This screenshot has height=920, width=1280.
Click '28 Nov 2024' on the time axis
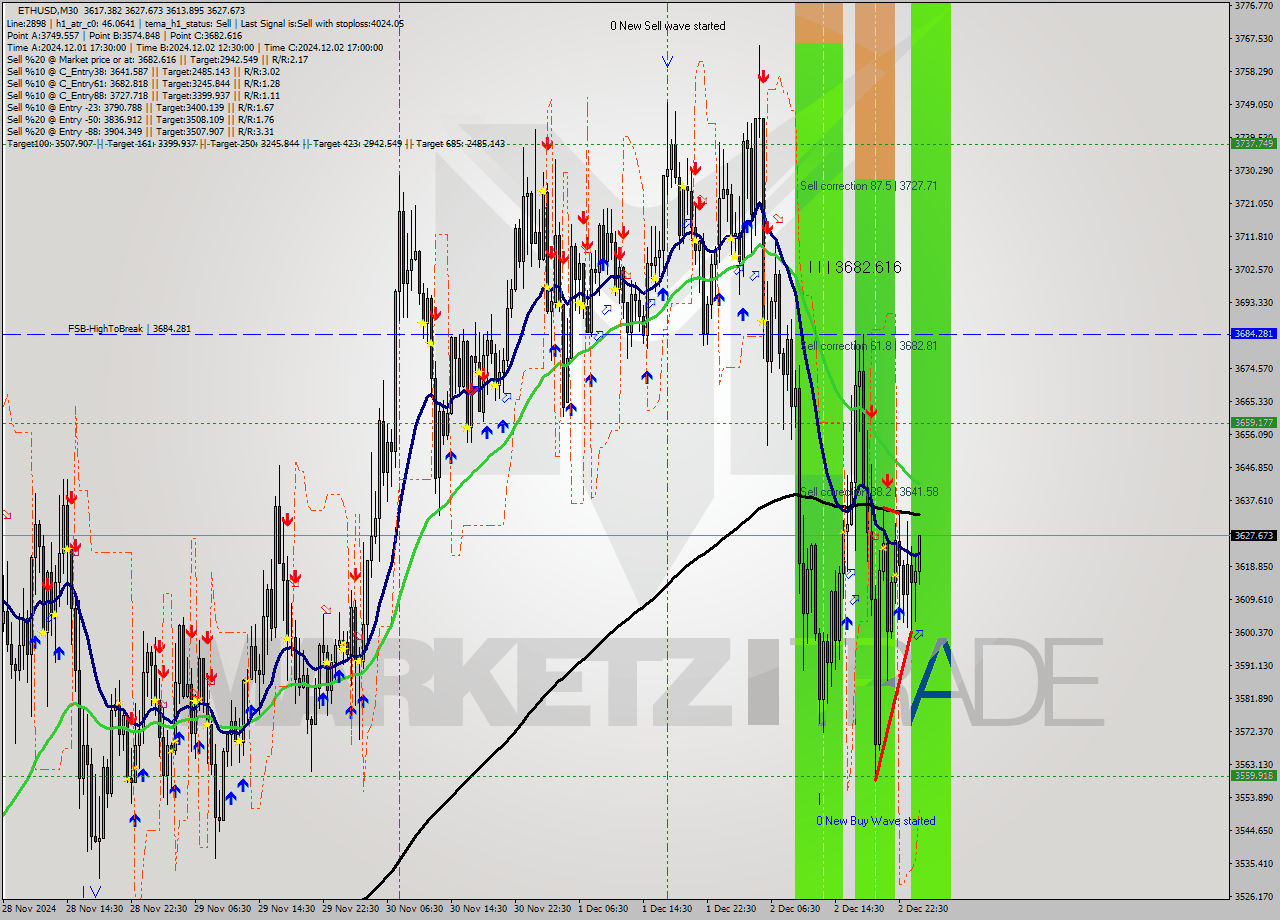(x=29, y=909)
